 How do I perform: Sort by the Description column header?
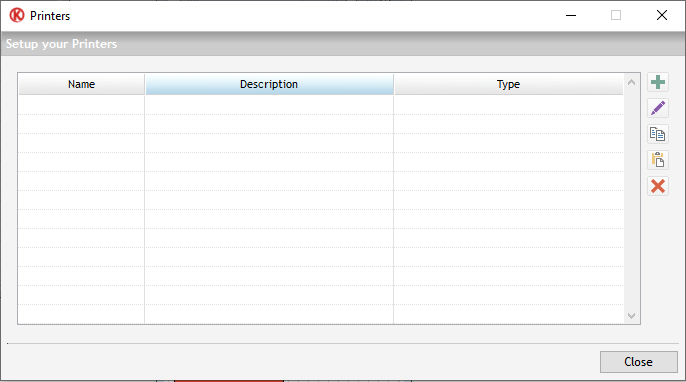click(269, 84)
